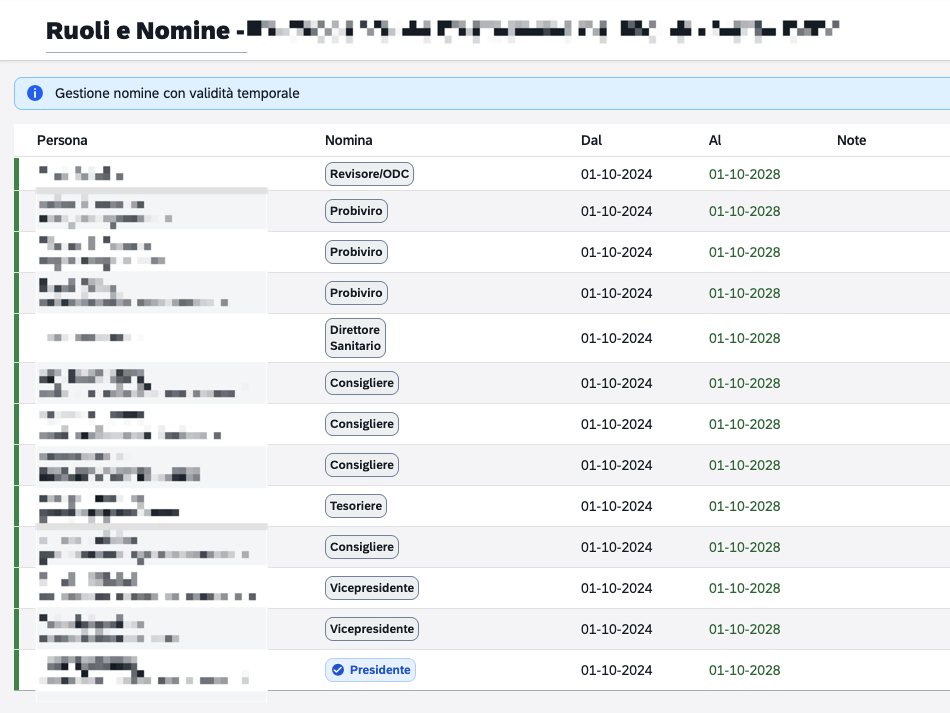Click the Ruoli e Nomine page title
The image size is (950, 713).
(138, 30)
